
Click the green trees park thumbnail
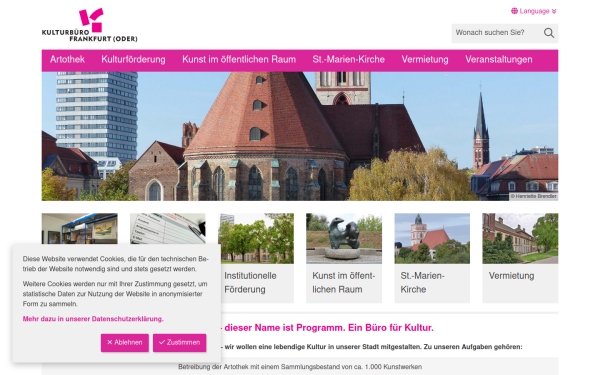[x=256, y=238]
